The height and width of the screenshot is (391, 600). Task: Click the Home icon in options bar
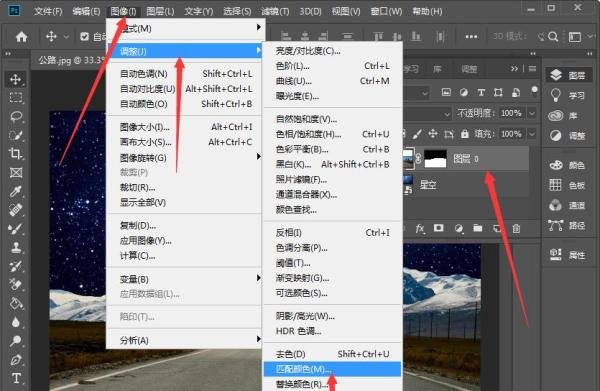[x=21, y=37]
